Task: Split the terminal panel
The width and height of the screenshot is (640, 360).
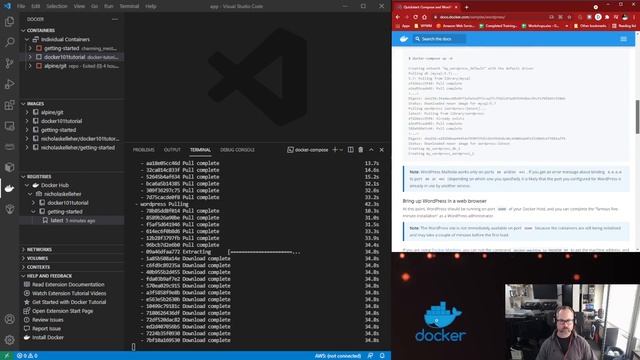Action: click(351, 150)
